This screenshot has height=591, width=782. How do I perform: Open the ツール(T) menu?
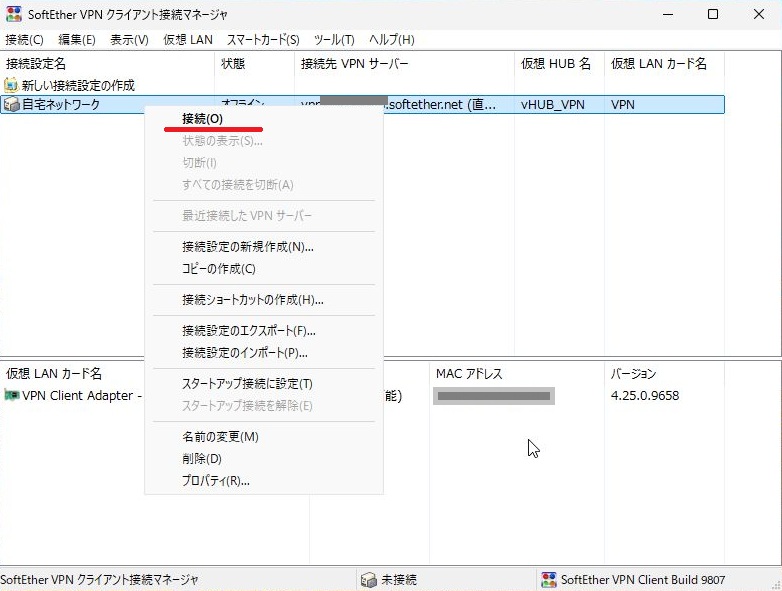334,40
